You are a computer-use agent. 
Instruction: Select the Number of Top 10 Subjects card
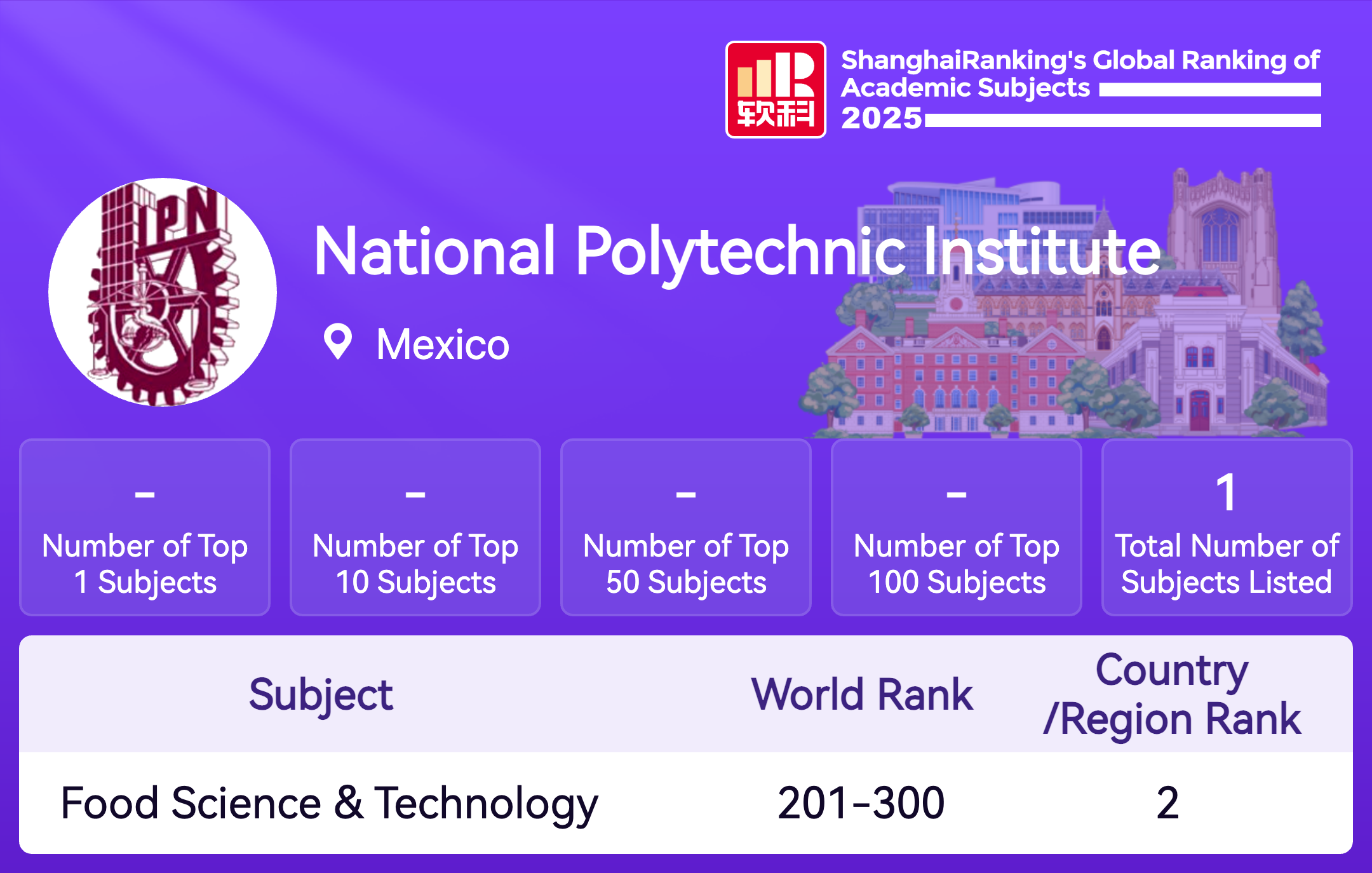pos(415,527)
